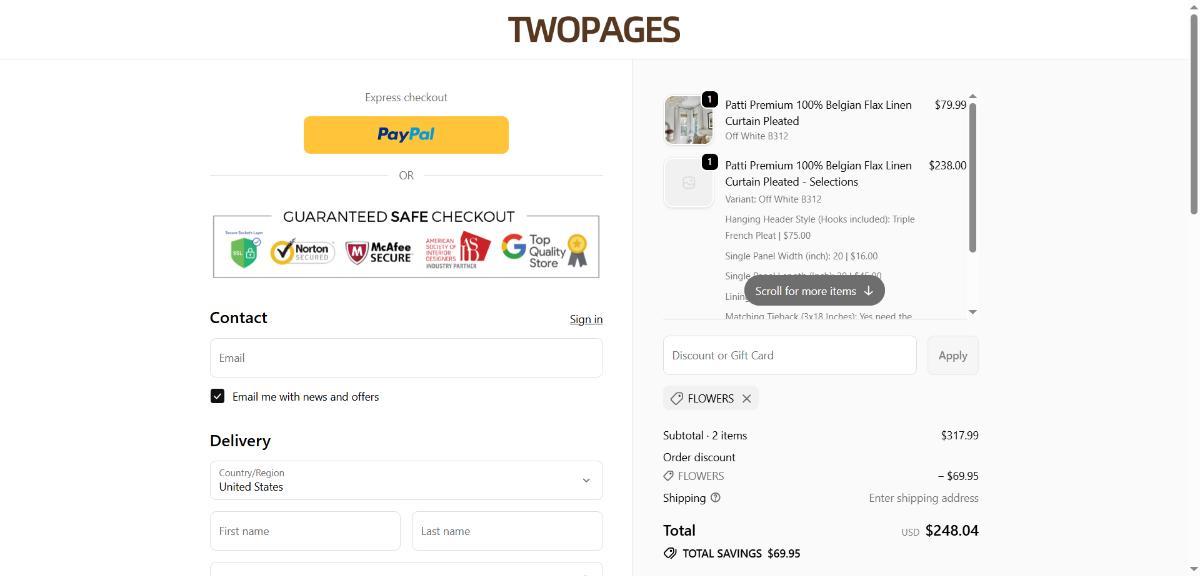Open the Sign in link
The width and height of the screenshot is (1200, 576).
(586, 319)
